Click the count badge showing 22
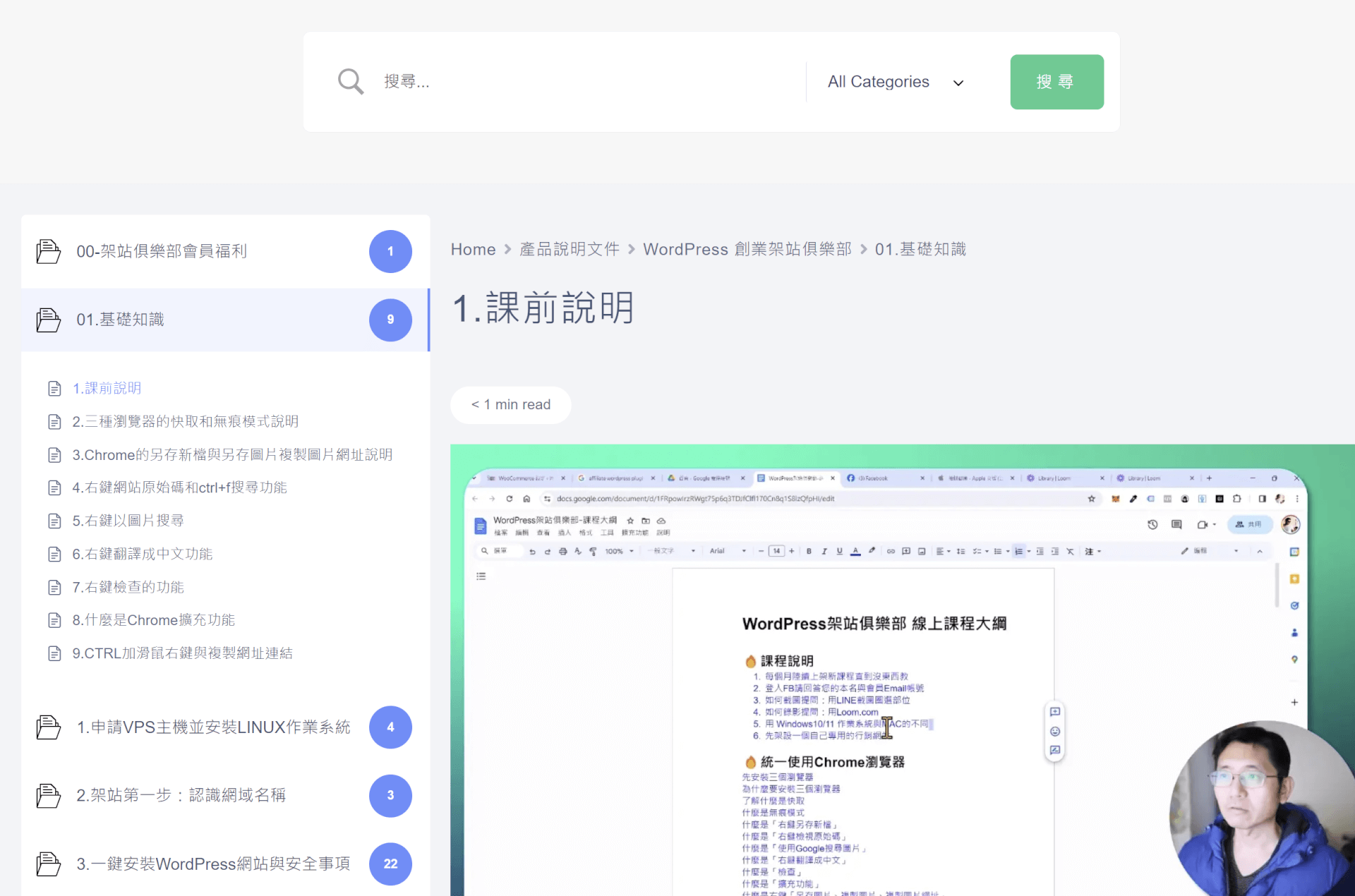 [390, 864]
